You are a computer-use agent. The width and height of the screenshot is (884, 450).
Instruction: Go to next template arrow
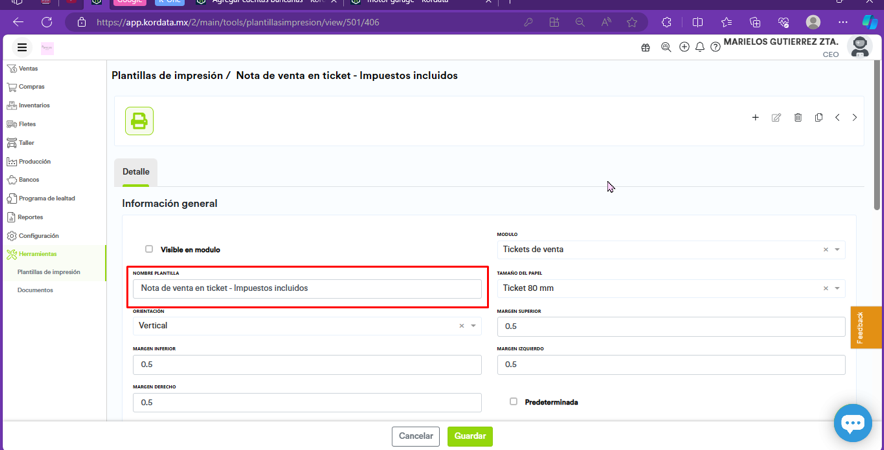[x=855, y=118]
